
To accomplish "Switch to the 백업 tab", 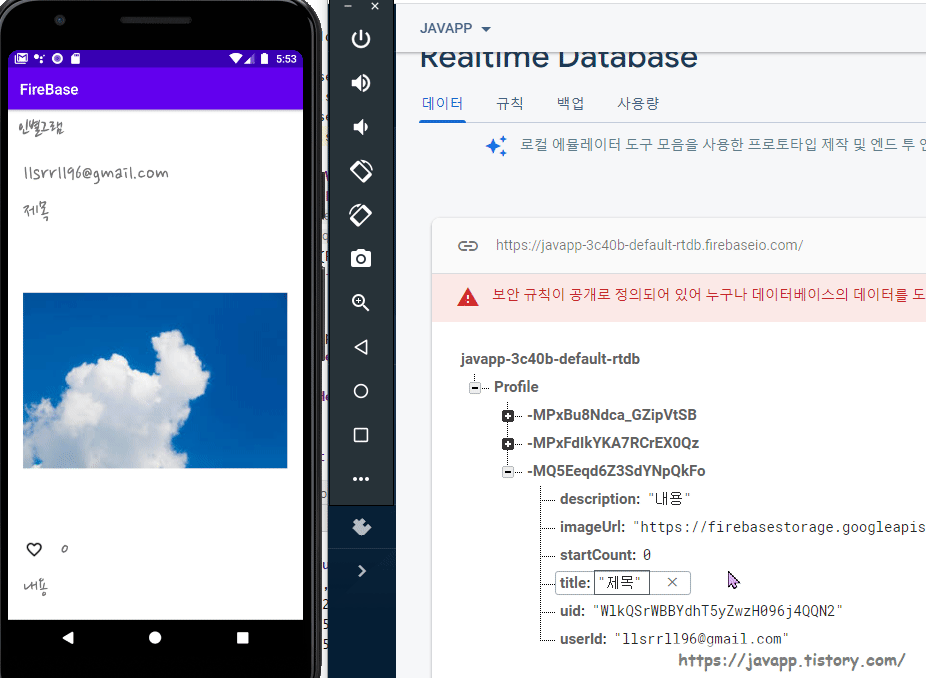I will click(570, 104).
